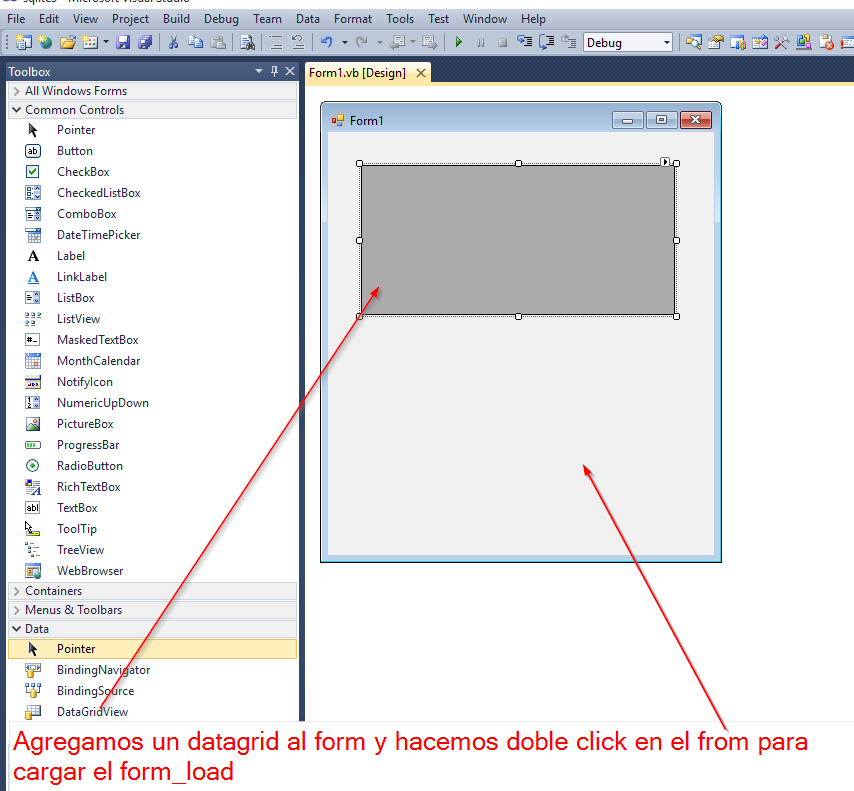Open the Debug configuration combo box
The width and height of the screenshot is (854, 791).
coord(628,42)
